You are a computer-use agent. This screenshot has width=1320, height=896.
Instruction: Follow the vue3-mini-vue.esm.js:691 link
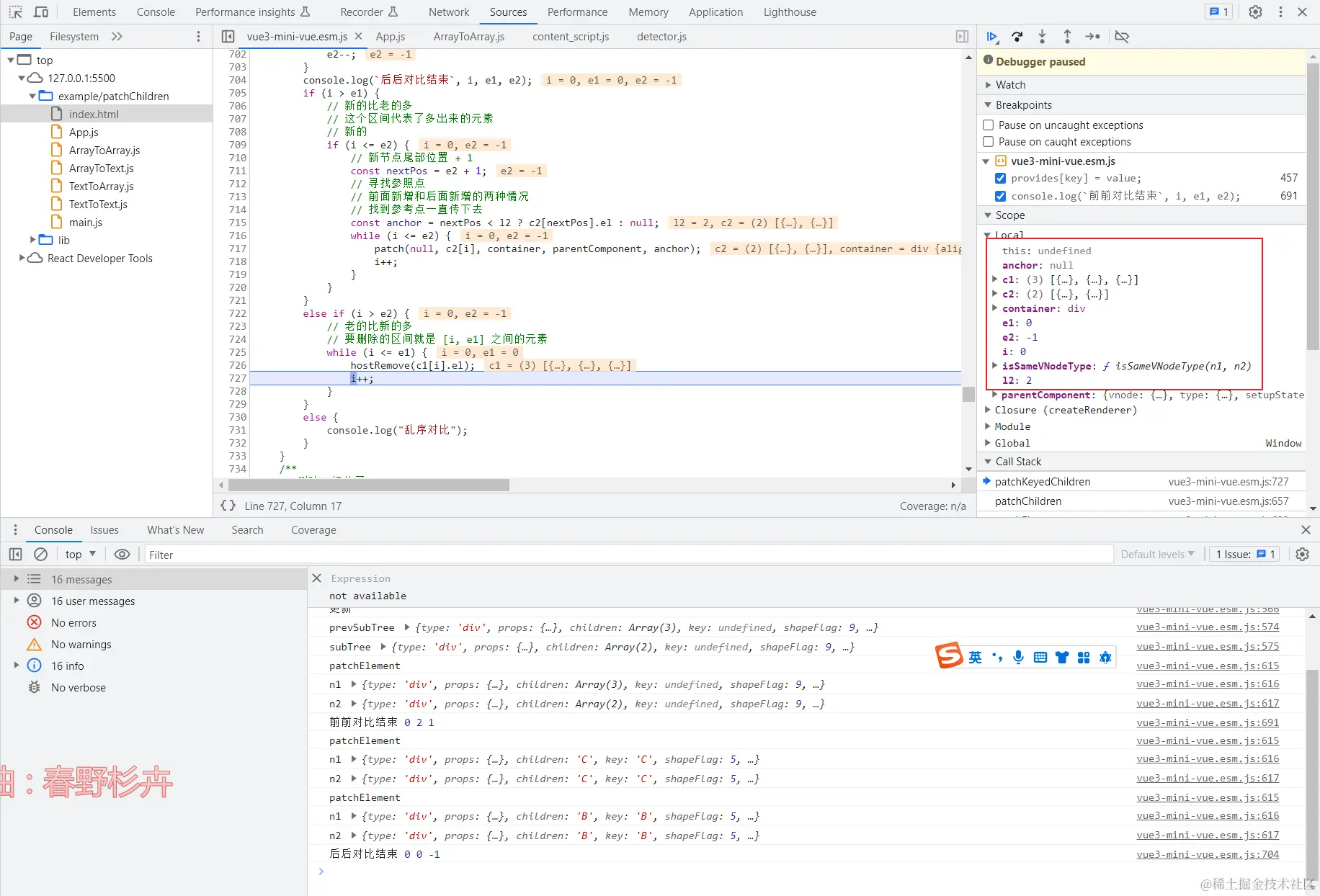[1208, 722]
